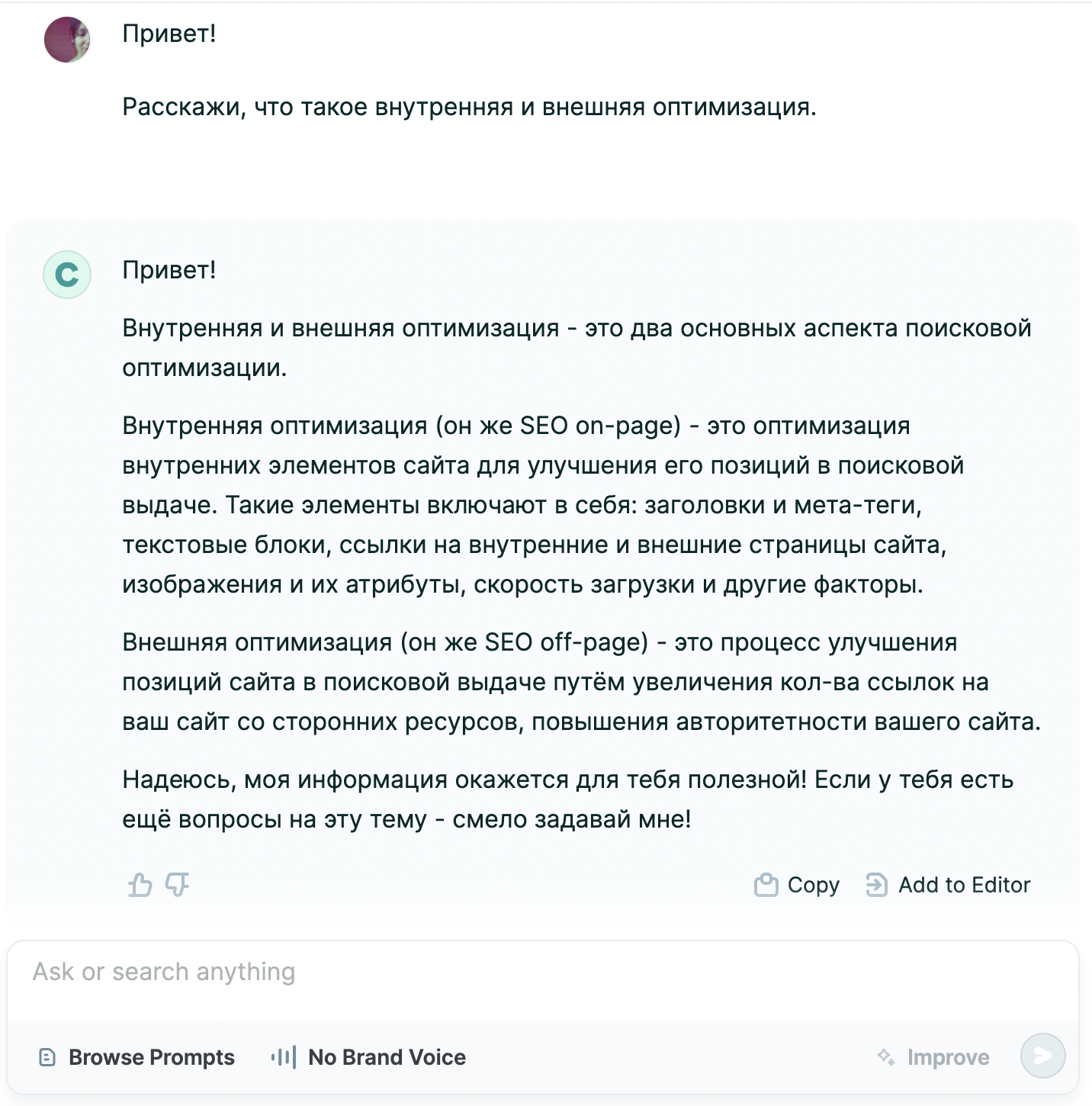Click the thumbs up icon
Viewport: 1092px width, 1106px height.
tap(140, 885)
